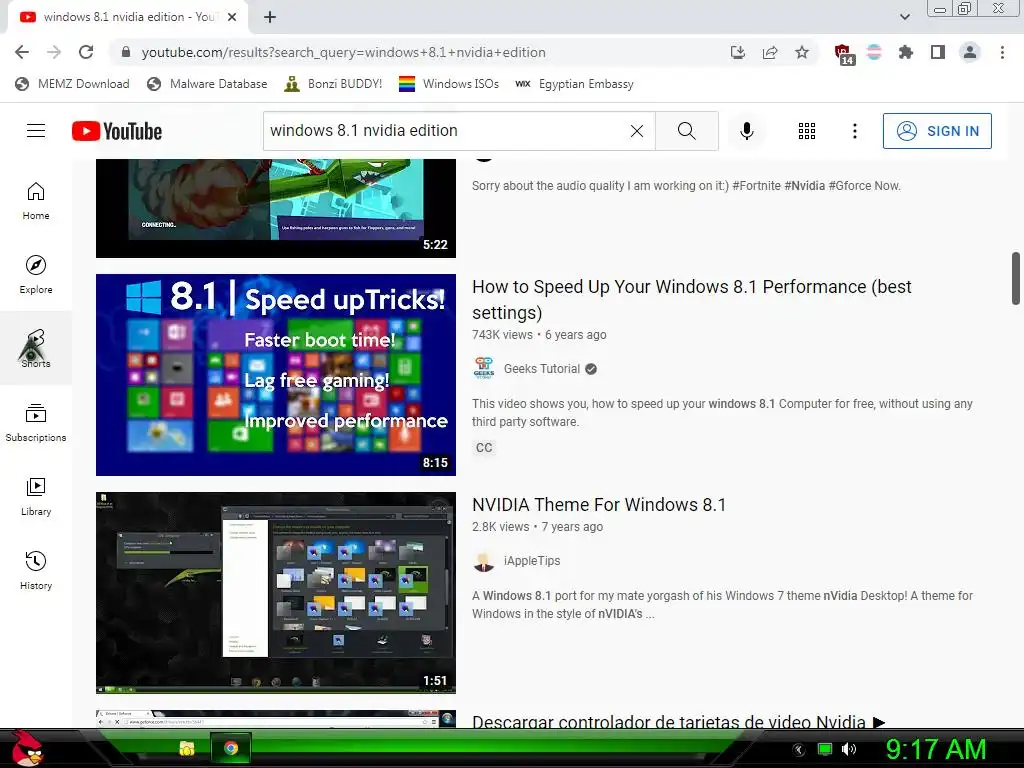
Task: Click the lock icon in the address bar
Action: point(126,52)
